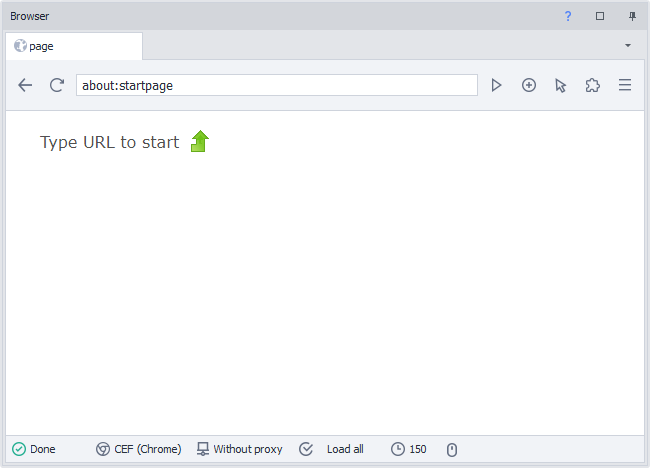
Task: Reload the current page
Action: point(57,86)
